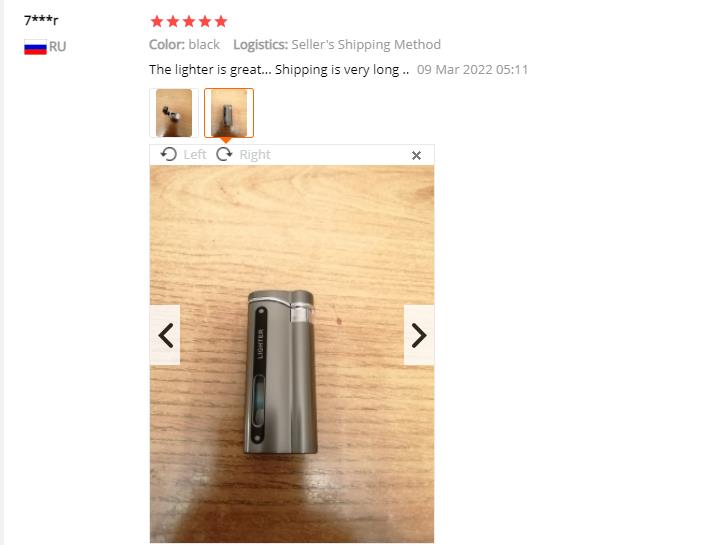Click the enlarged lighter photo
The width and height of the screenshot is (727, 545).
pos(292,354)
